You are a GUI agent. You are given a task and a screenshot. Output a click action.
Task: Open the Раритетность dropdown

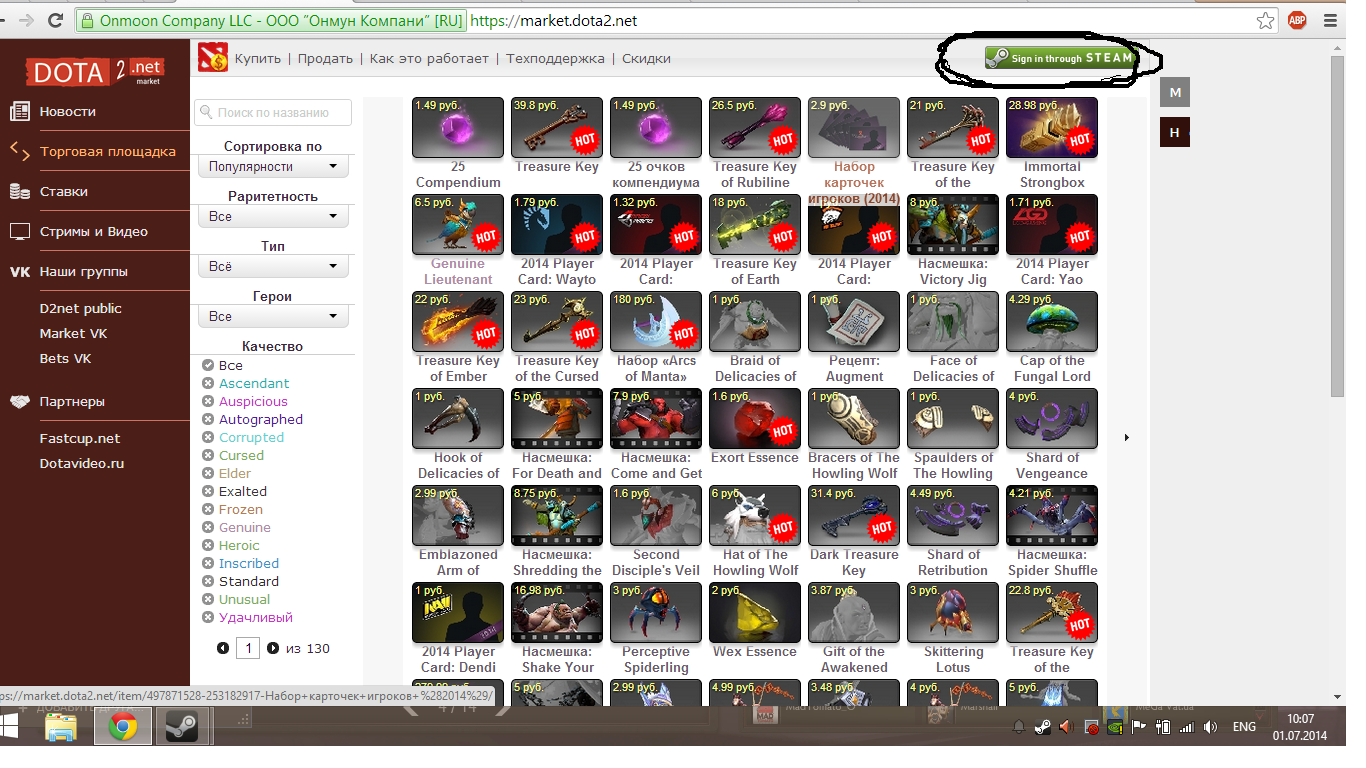(273, 216)
